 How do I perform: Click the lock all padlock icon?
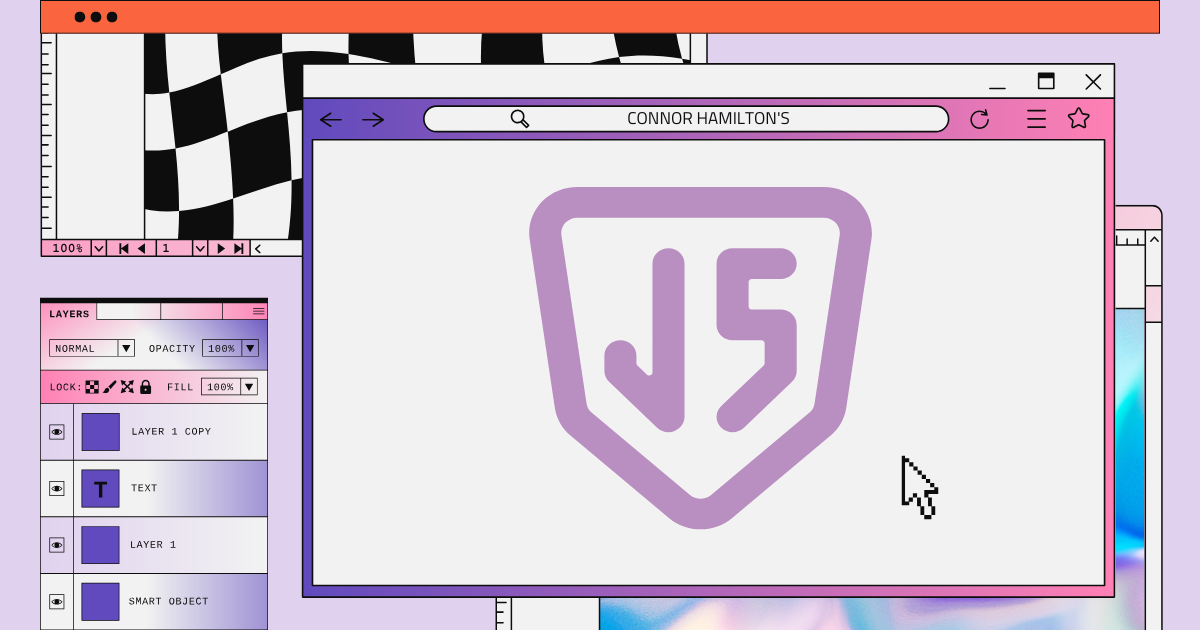145,387
